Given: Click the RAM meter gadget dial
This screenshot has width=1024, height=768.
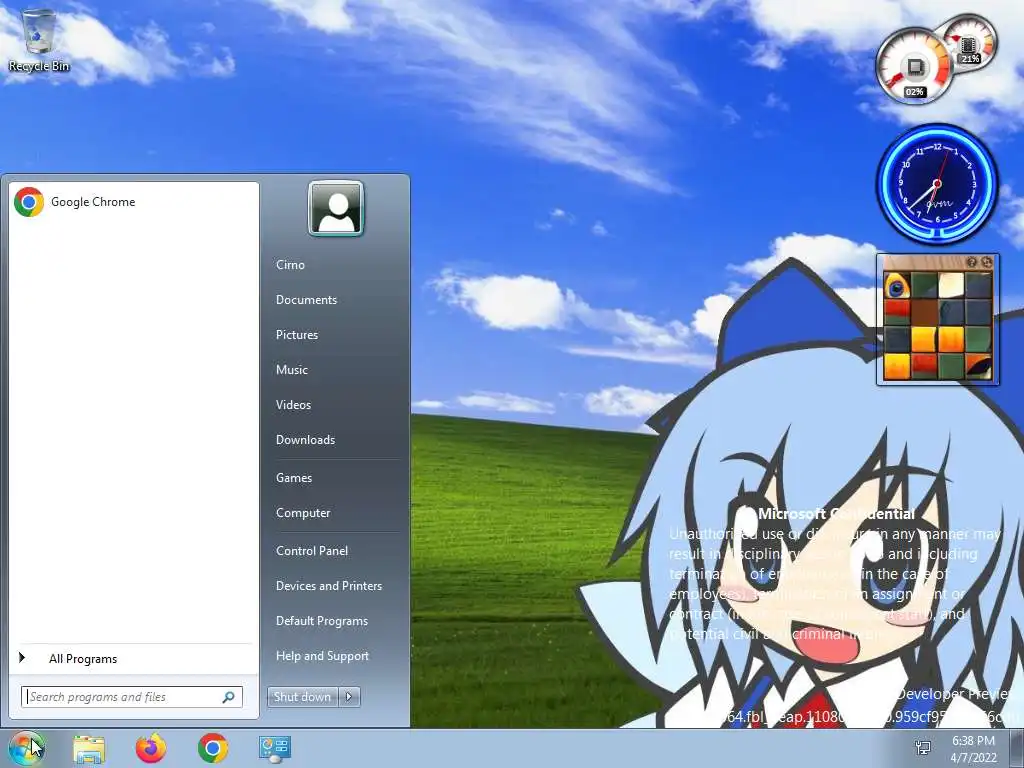Looking at the screenshot, I should pos(970,42).
